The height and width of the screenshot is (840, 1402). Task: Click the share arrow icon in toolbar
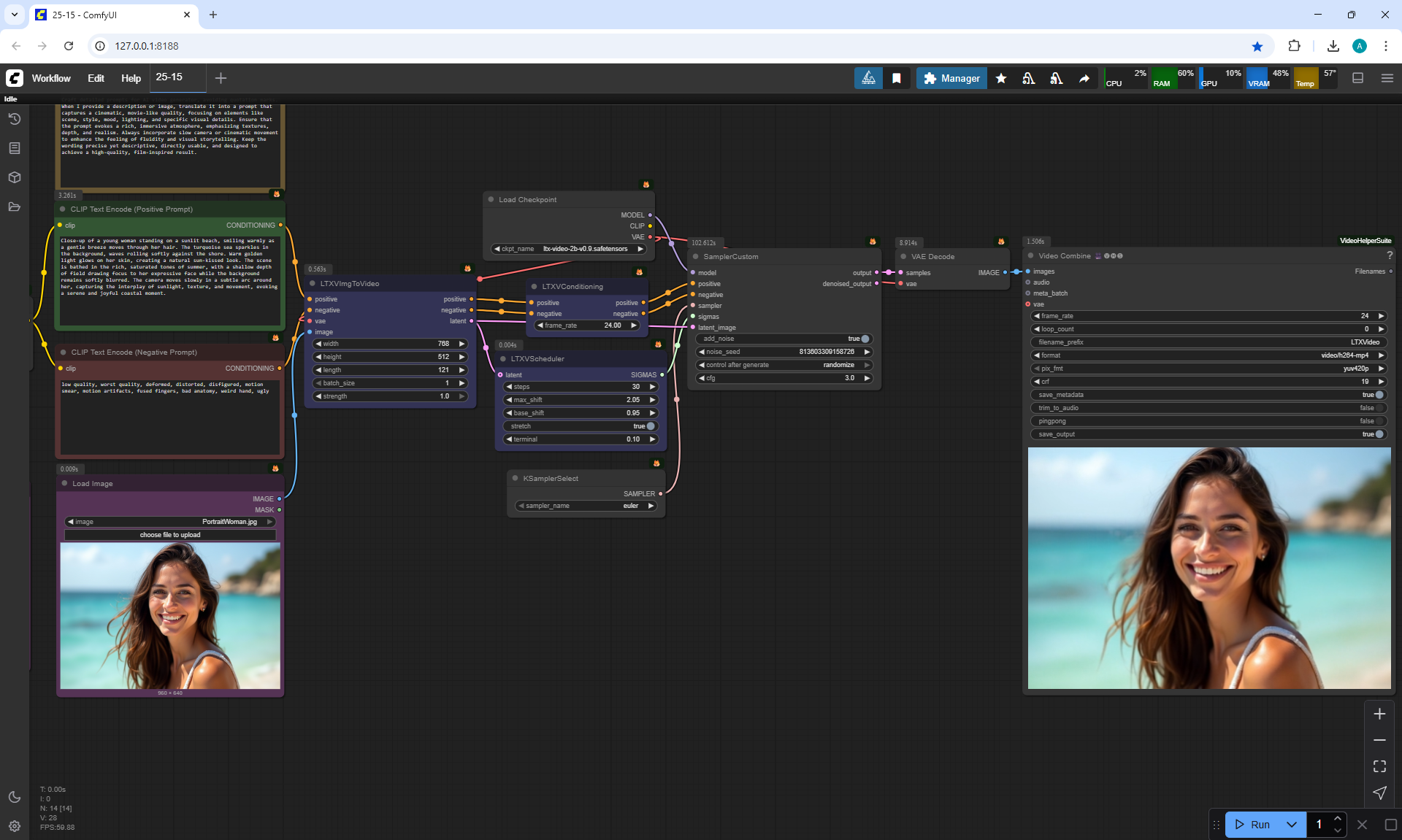pyautogui.click(x=1084, y=78)
